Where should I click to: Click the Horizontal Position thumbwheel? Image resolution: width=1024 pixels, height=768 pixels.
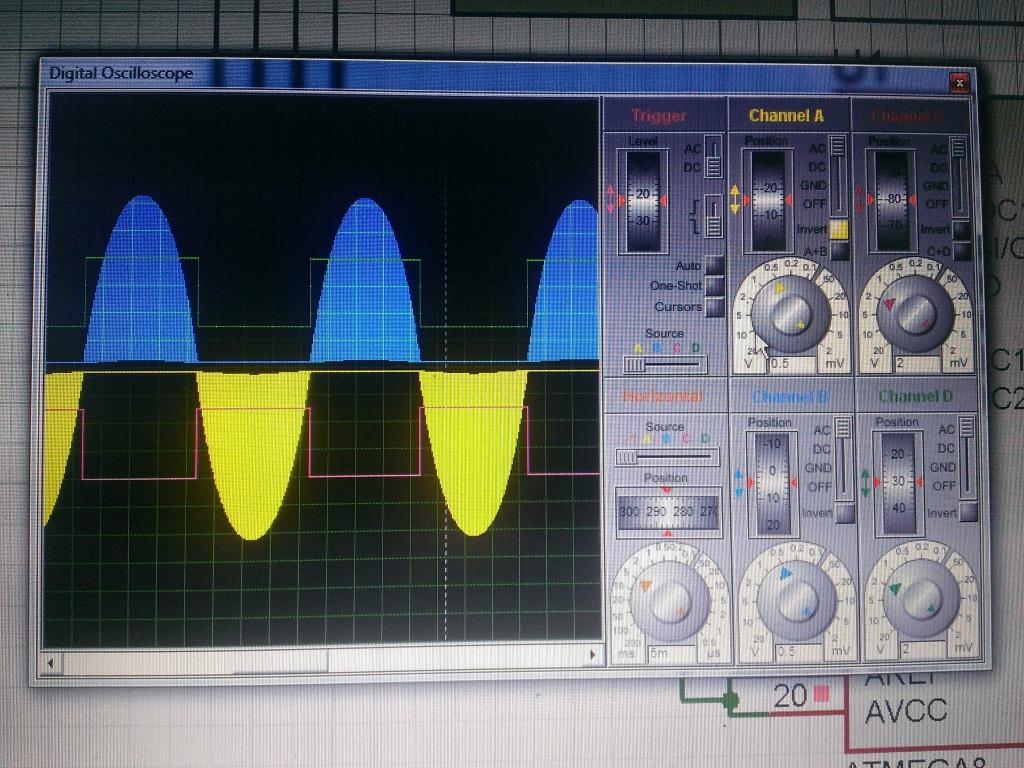click(x=669, y=511)
